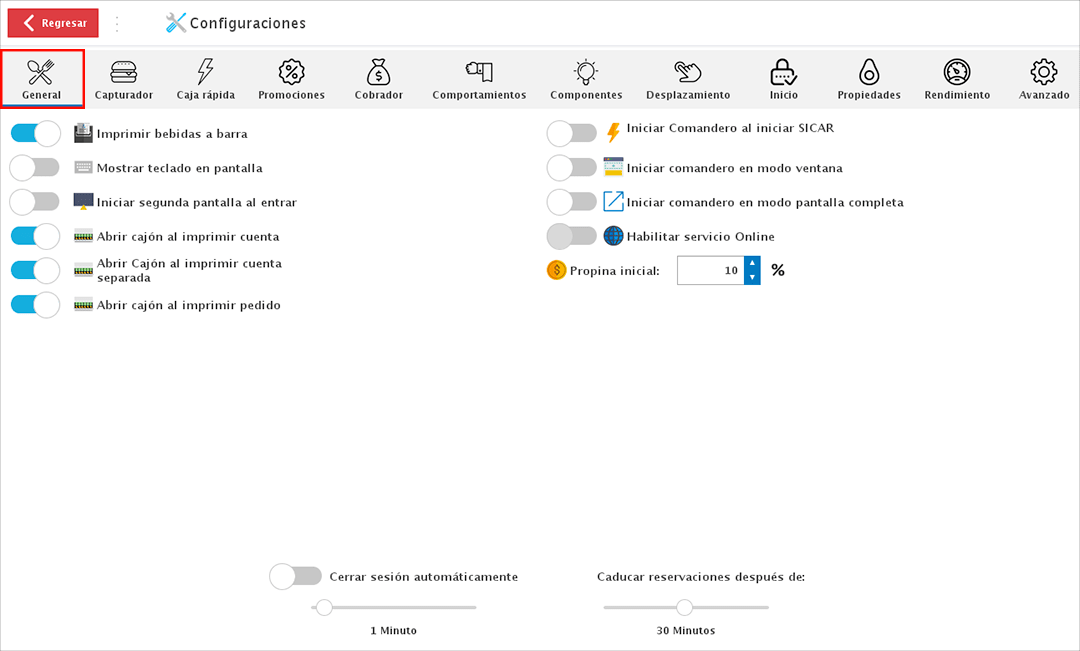The width and height of the screenshot is (1080, 651).
Task: Click the Propina inicial up arrow
Action: pyautogui.click(x=751, y=263)
